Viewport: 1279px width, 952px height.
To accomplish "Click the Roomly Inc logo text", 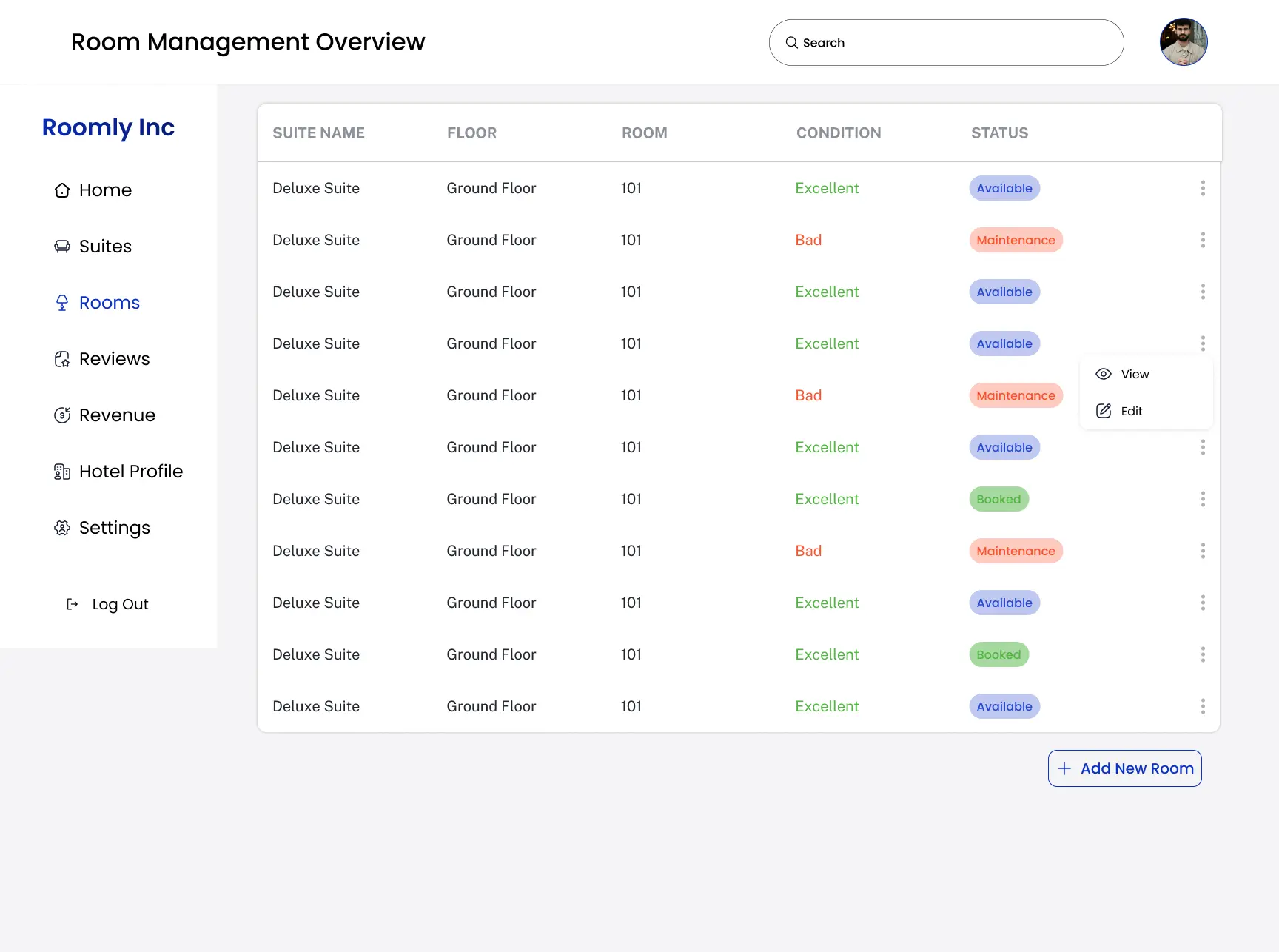I will [108, 127].
